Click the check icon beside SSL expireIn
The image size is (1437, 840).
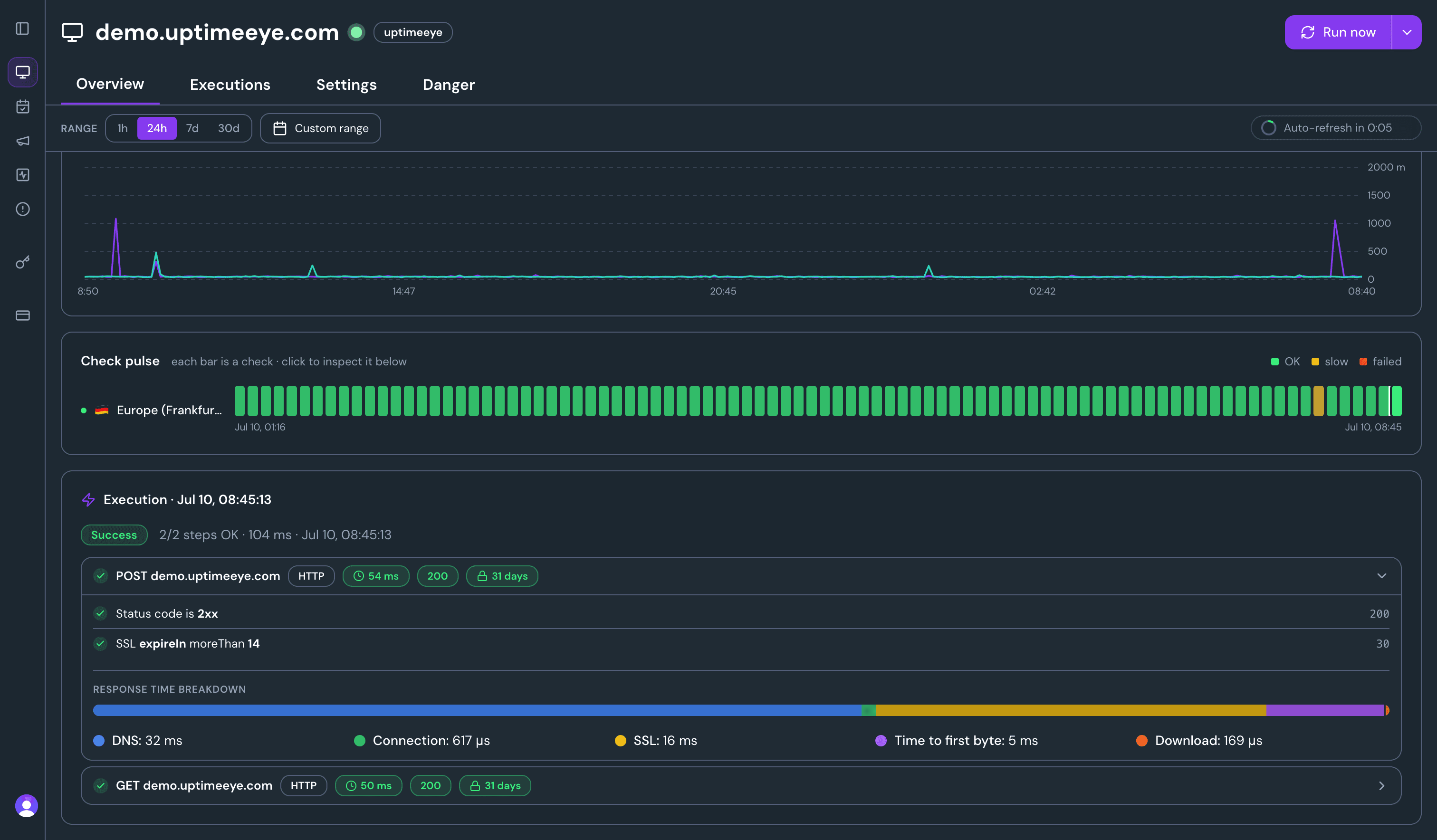point(100,643)
